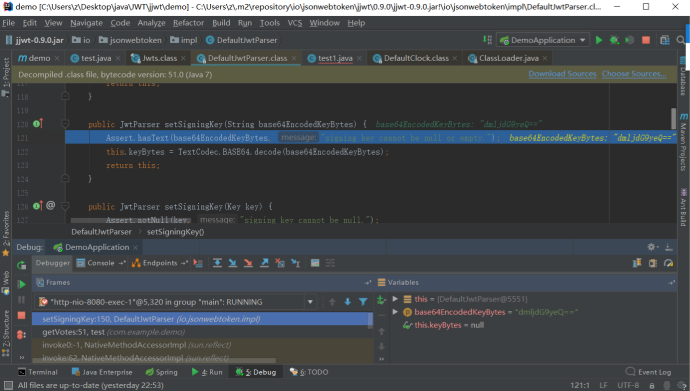Click the Choose Sources... link
The width and height of the screenshot is (690, 391).
[634, 74]
